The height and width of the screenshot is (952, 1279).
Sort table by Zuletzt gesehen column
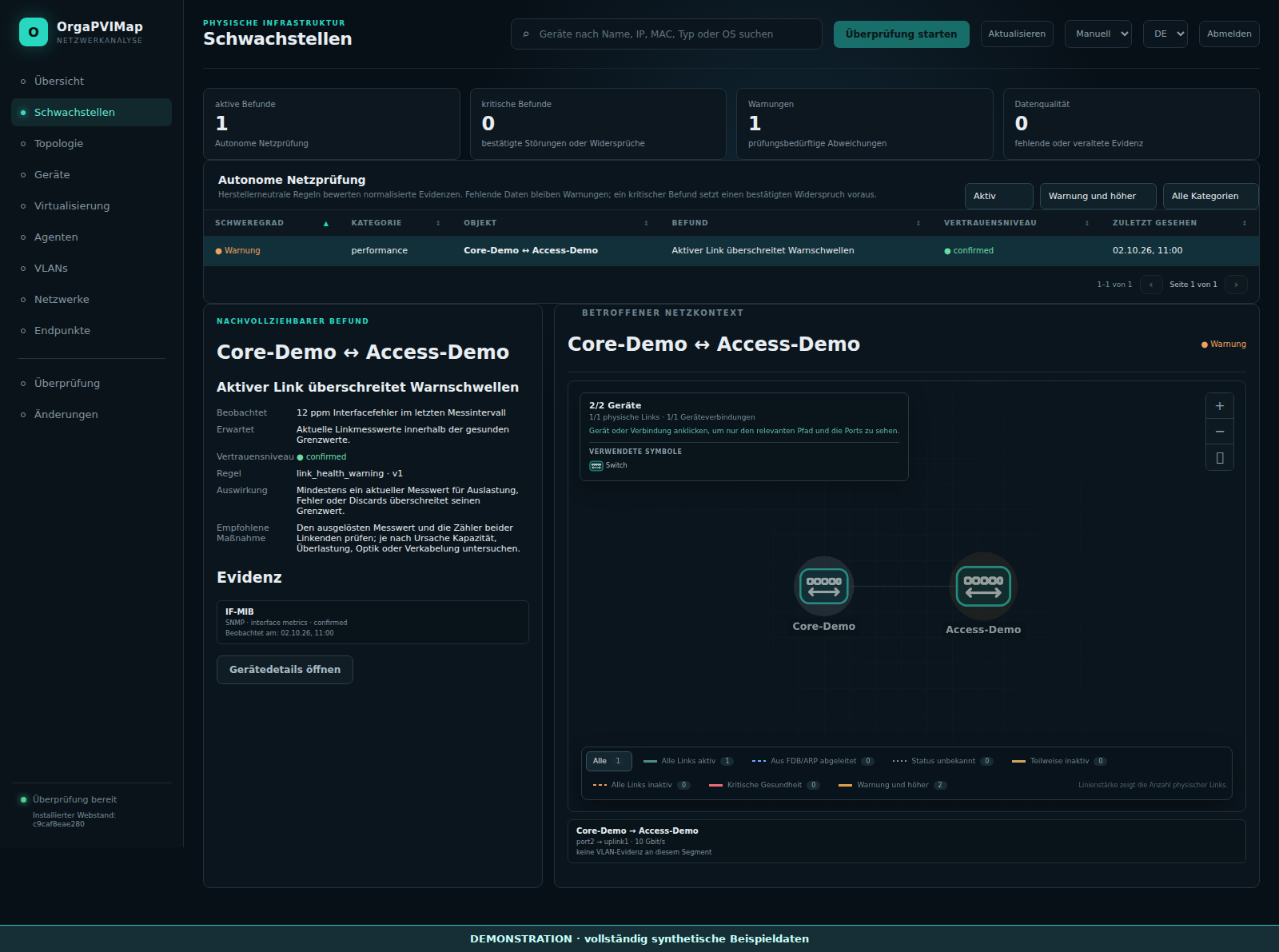pyautogui.click(x=1180, y=223)
